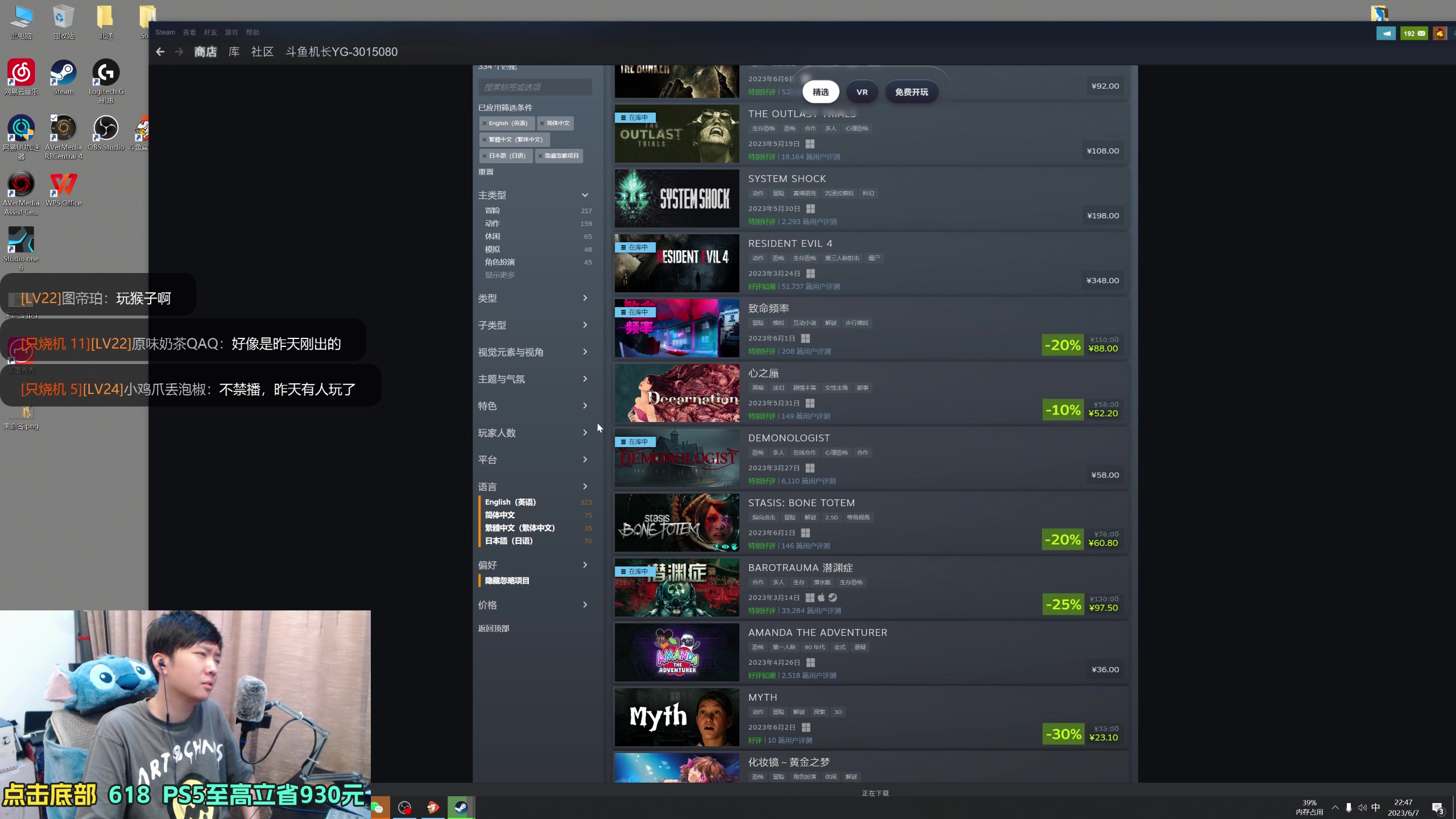Click the Steam forward navigation arrow
1456x819 pixels.
[179, 52]
